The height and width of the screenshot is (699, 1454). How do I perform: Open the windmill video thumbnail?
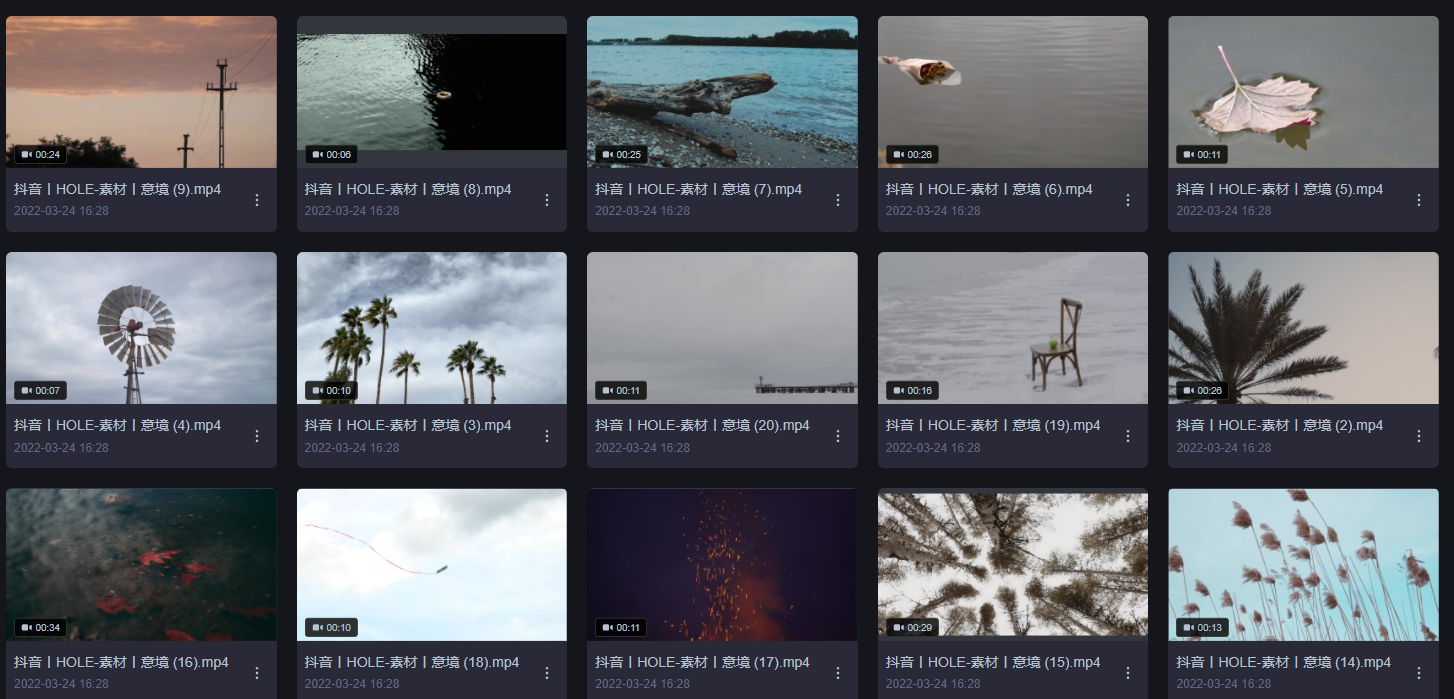(141, 328)
